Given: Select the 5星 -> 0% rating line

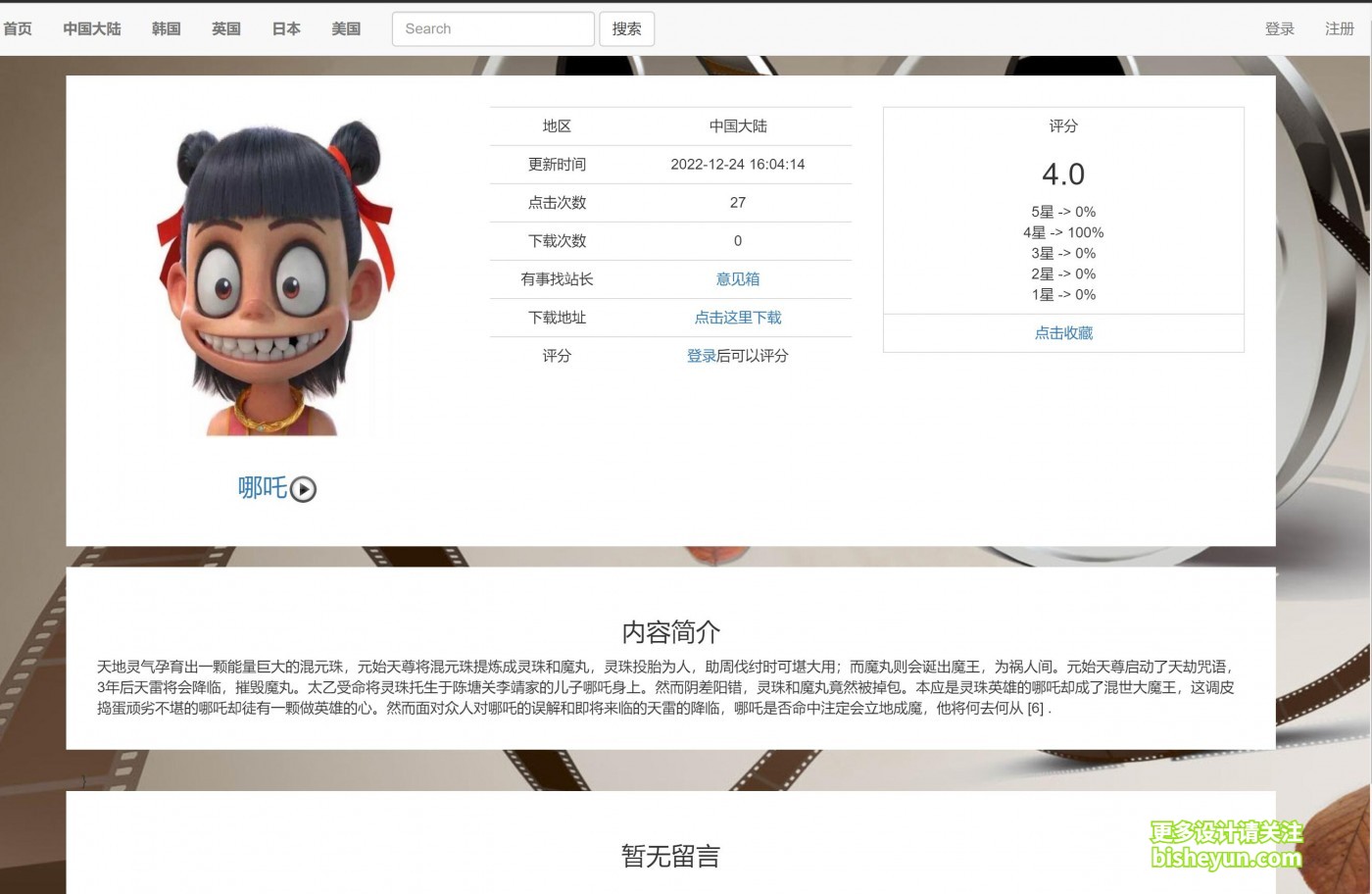Looking at the screenshot, I should click(x=1063, y=212).
